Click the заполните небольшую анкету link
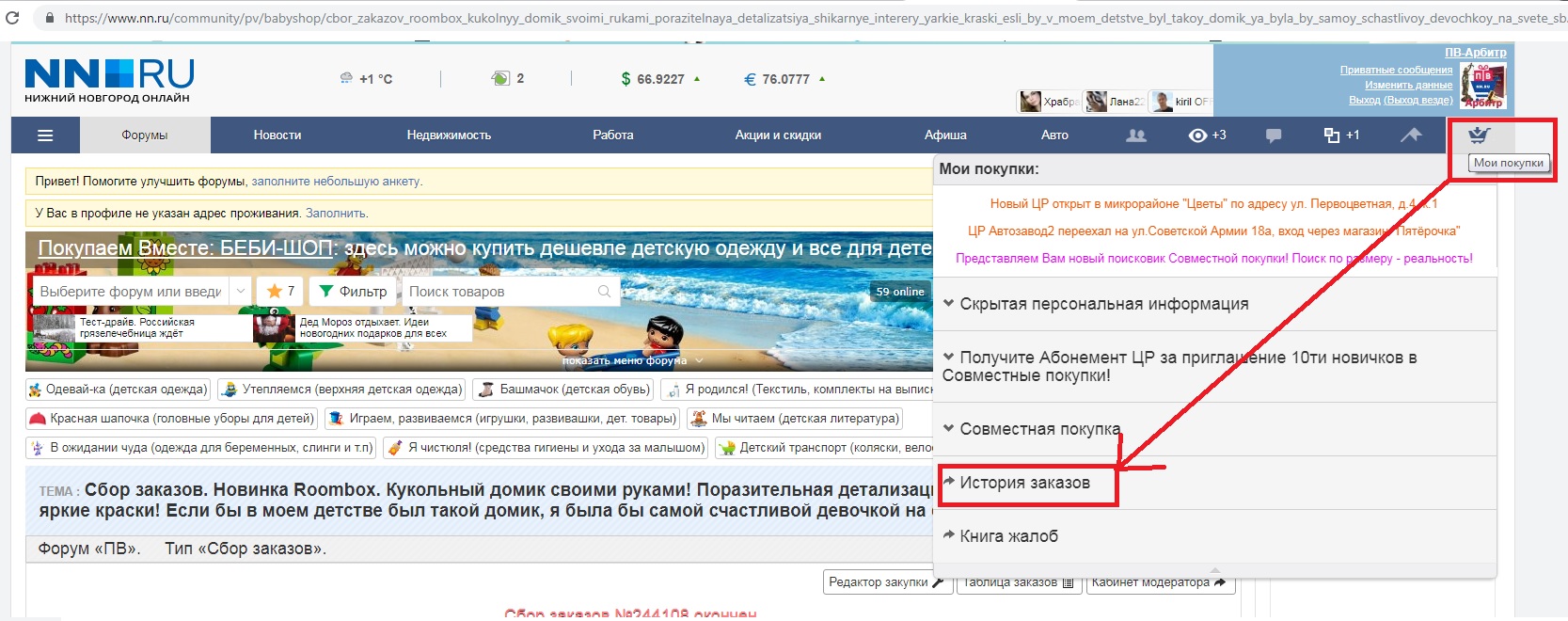 click(337, 182)
